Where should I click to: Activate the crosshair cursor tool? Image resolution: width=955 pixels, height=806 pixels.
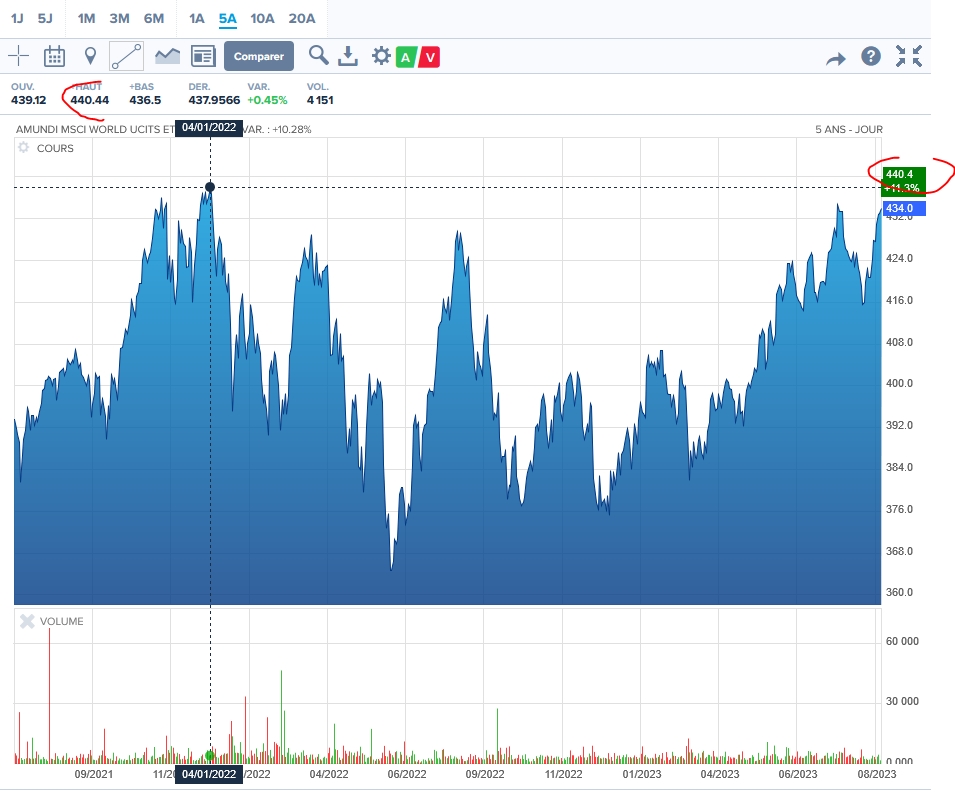coord(19,56)
